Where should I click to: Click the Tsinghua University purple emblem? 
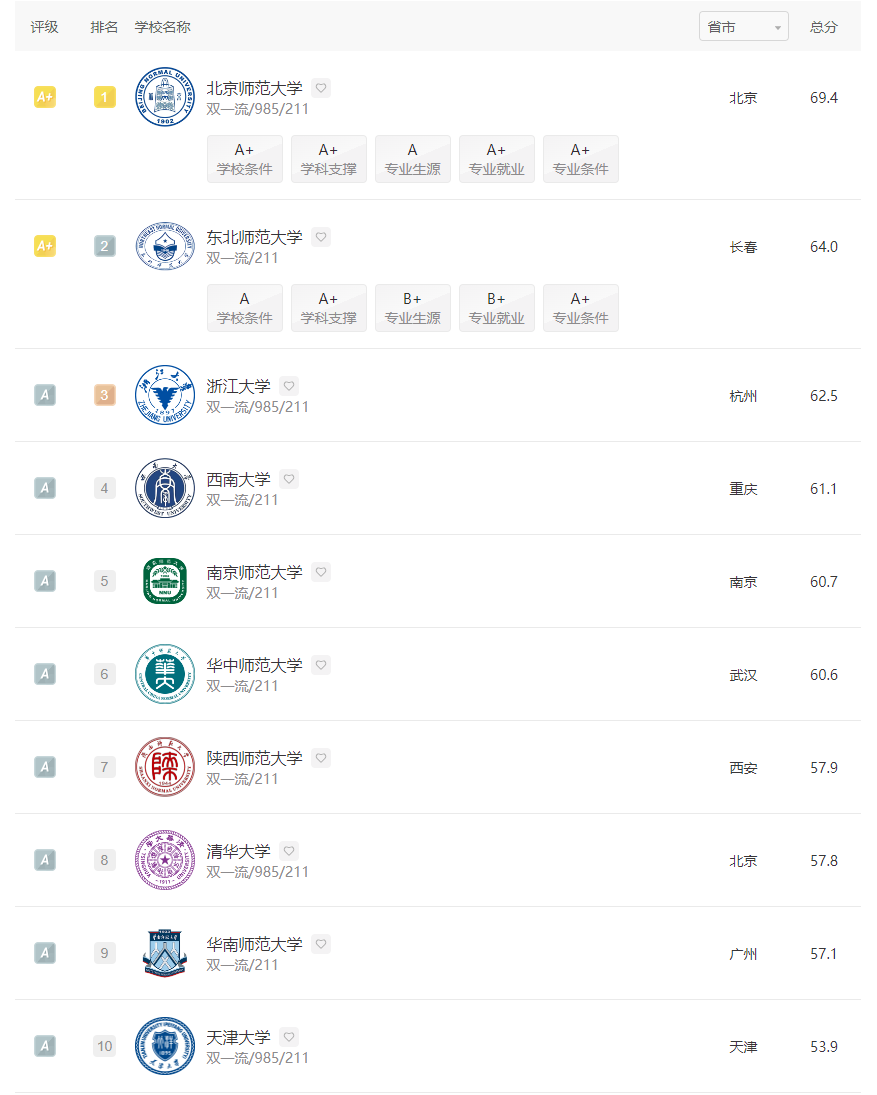coord(165,860)
